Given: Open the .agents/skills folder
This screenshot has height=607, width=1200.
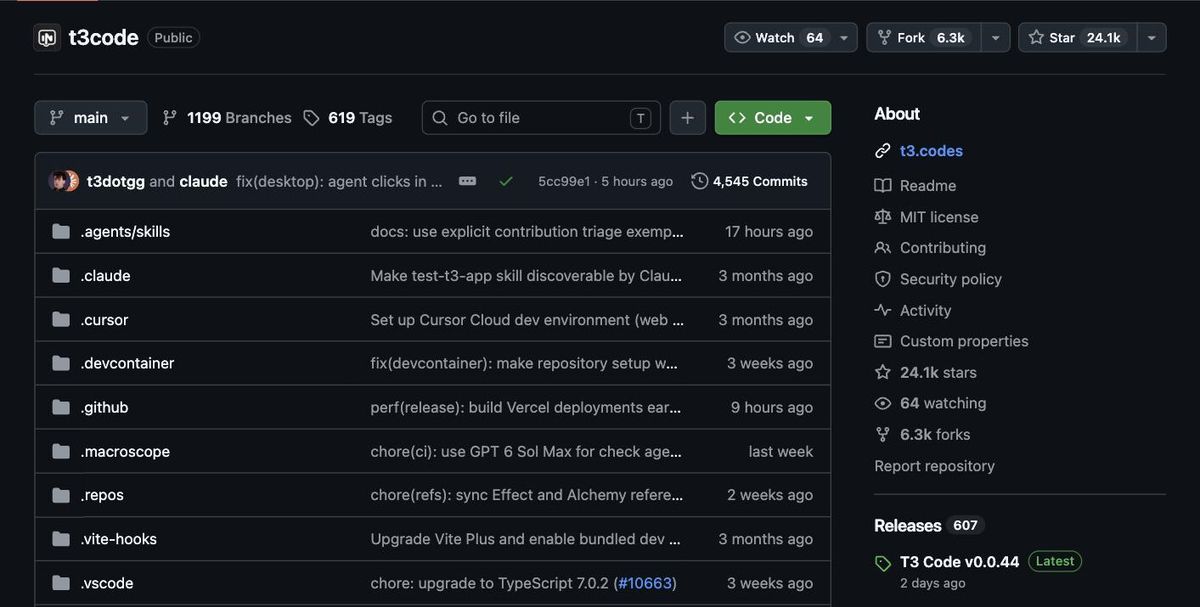Looking at the screenshot, I should click(125, 232).
